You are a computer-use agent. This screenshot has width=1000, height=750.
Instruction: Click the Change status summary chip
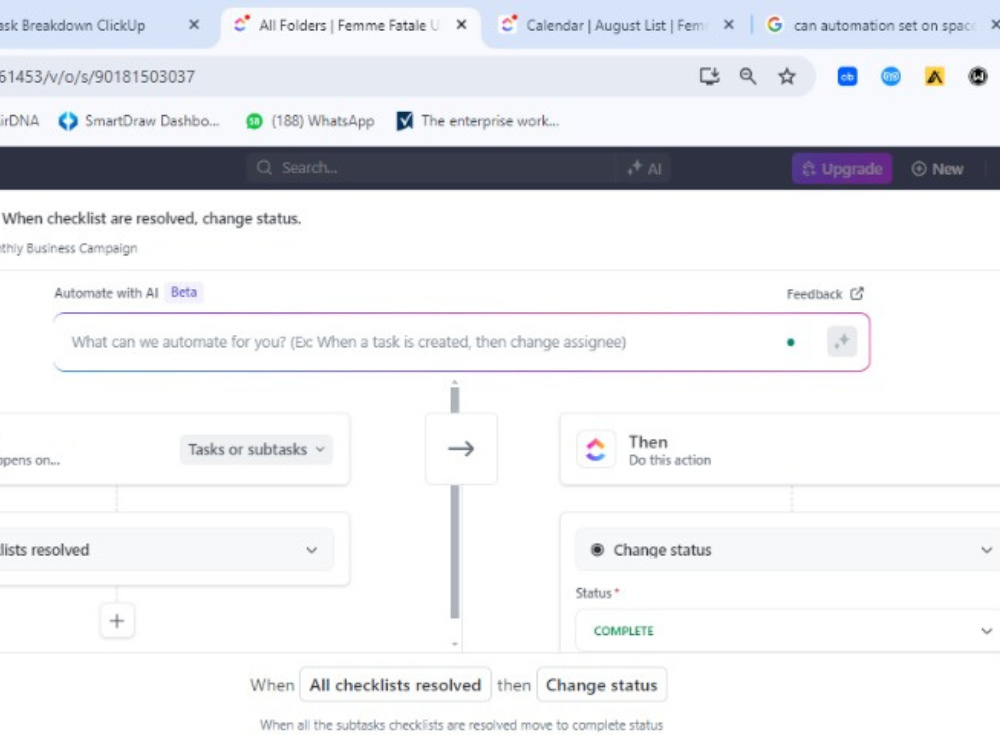pos(601,685)
